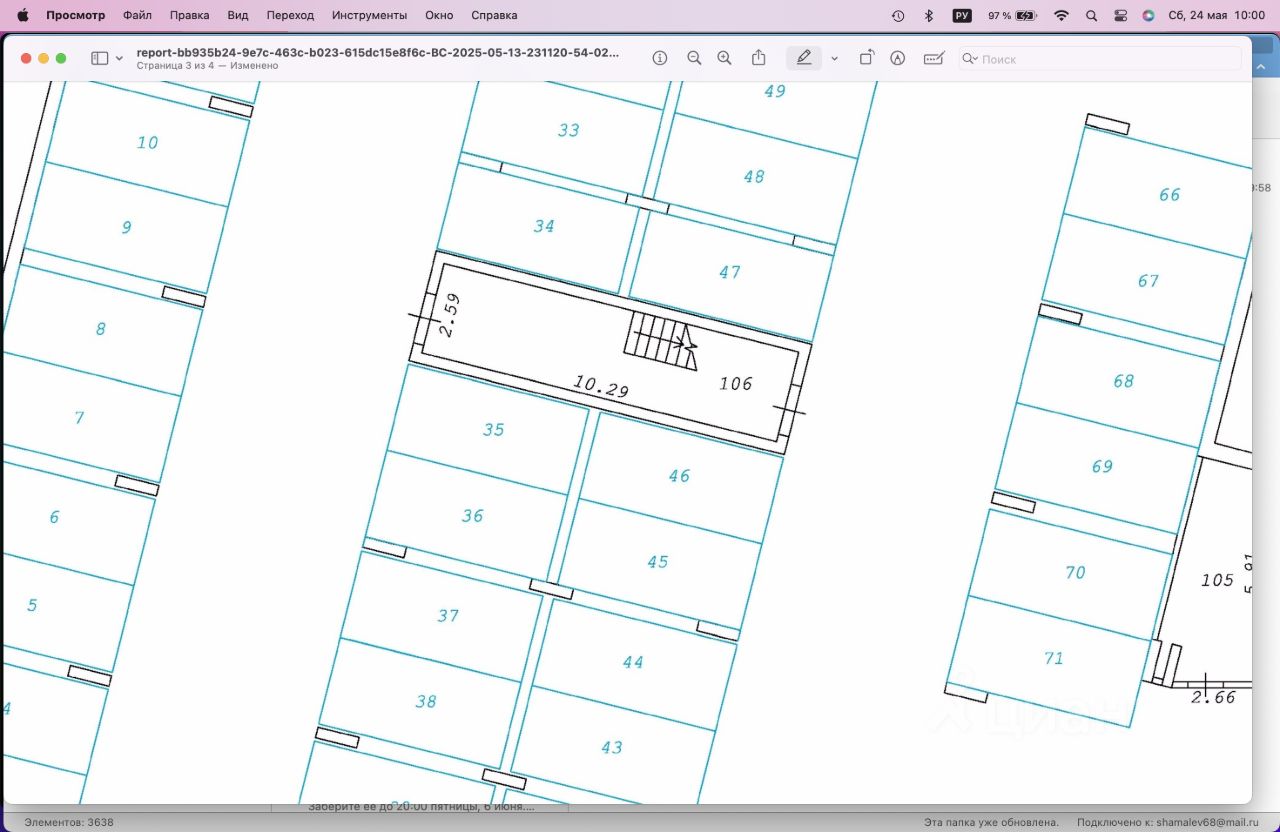This screenshot has height=832, width=1280.
Task: Select the markup pen highlight tool
Action: [804, 59]
